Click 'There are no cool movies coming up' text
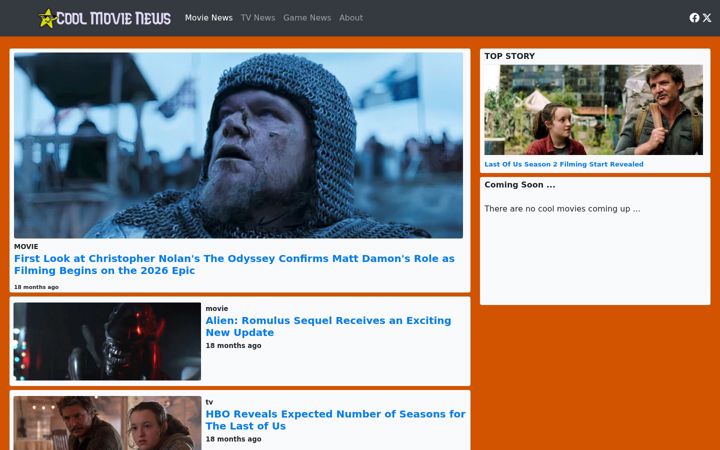 562,209
